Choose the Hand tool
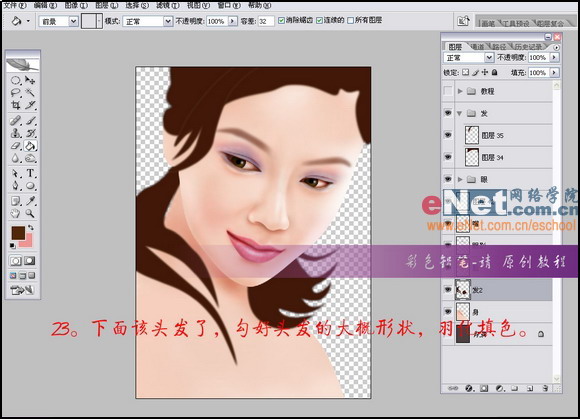Viewport: 580px width, 419px height. [x=16, y=213]
